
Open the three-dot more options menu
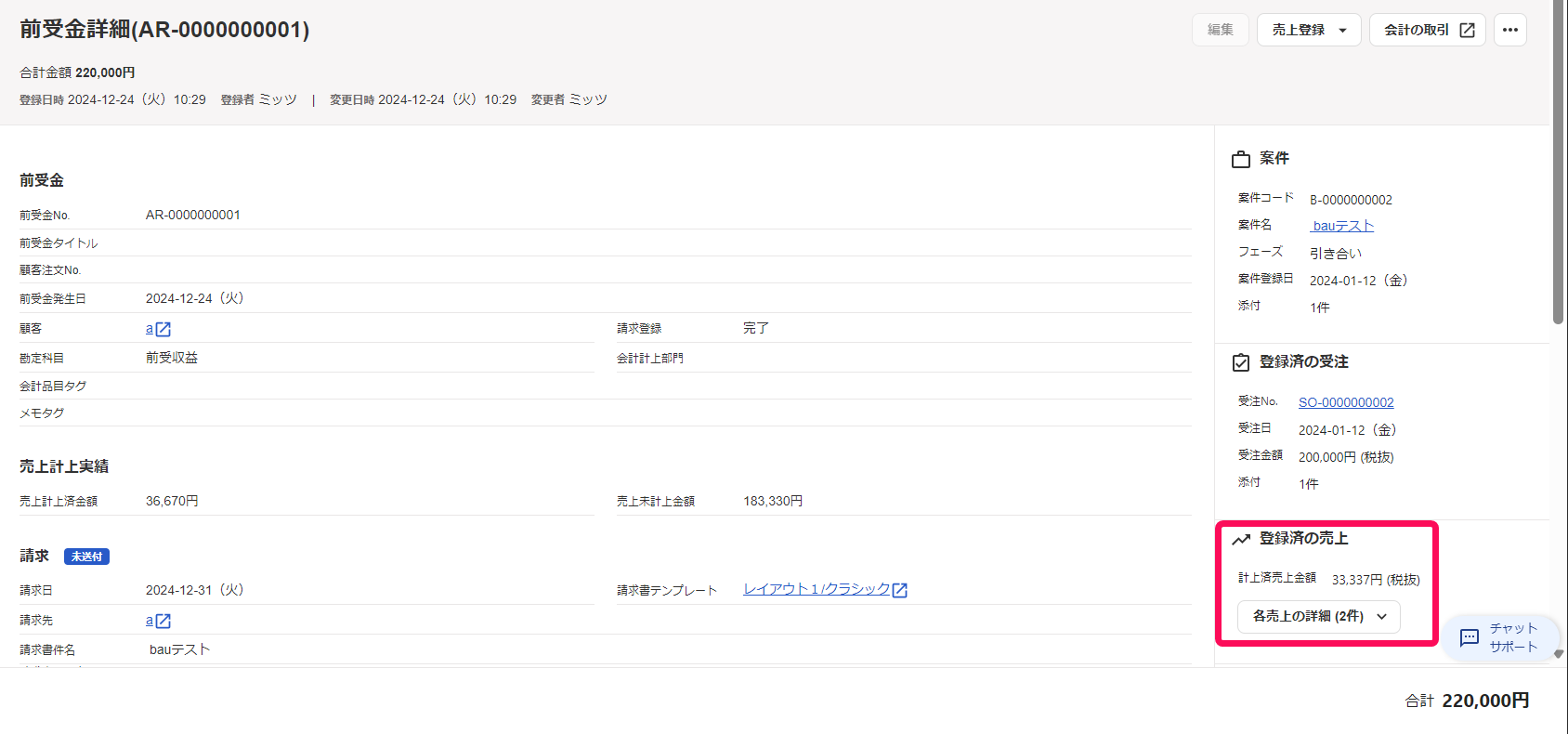(x=1510, y=30)
